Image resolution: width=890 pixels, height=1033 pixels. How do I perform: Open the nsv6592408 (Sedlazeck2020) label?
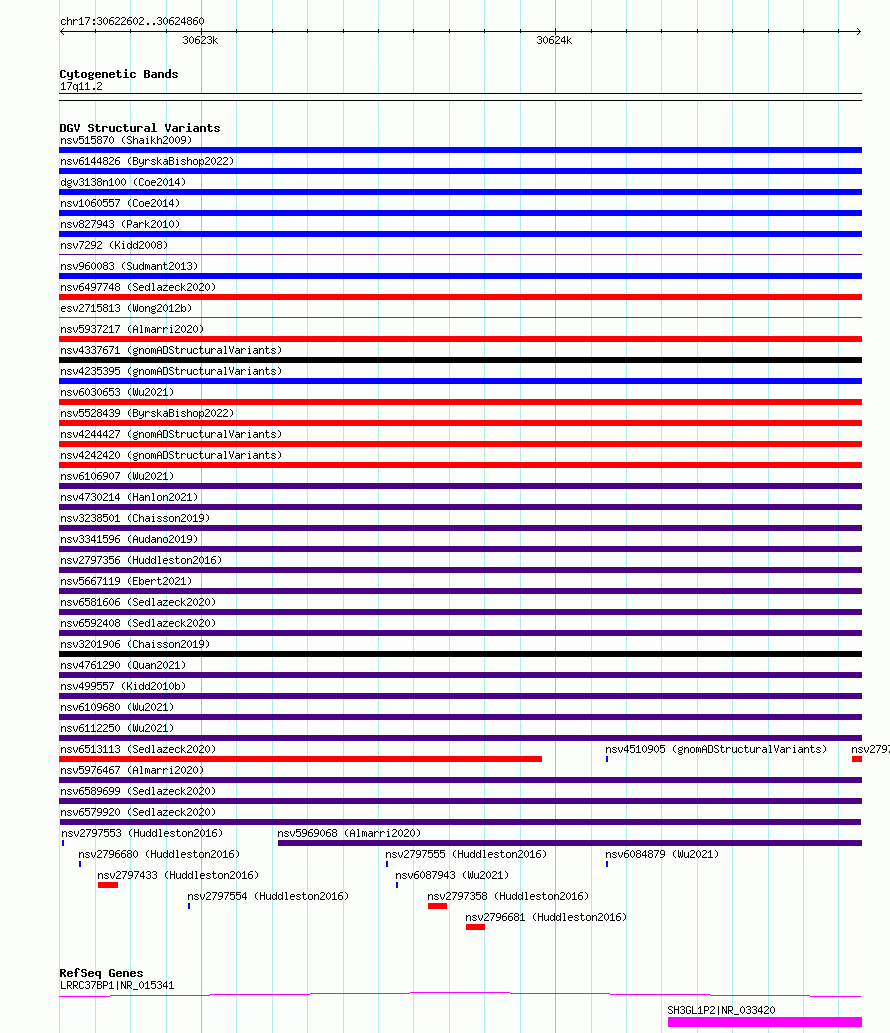click(x=138, y=624)
